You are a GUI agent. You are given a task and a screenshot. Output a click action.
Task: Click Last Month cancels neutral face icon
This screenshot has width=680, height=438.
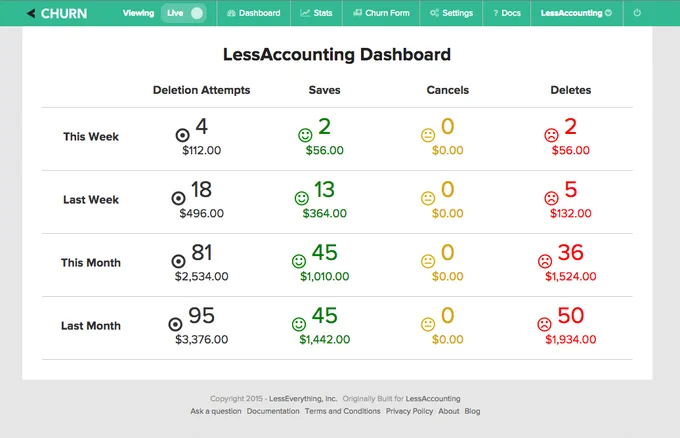tap(428, 324)
